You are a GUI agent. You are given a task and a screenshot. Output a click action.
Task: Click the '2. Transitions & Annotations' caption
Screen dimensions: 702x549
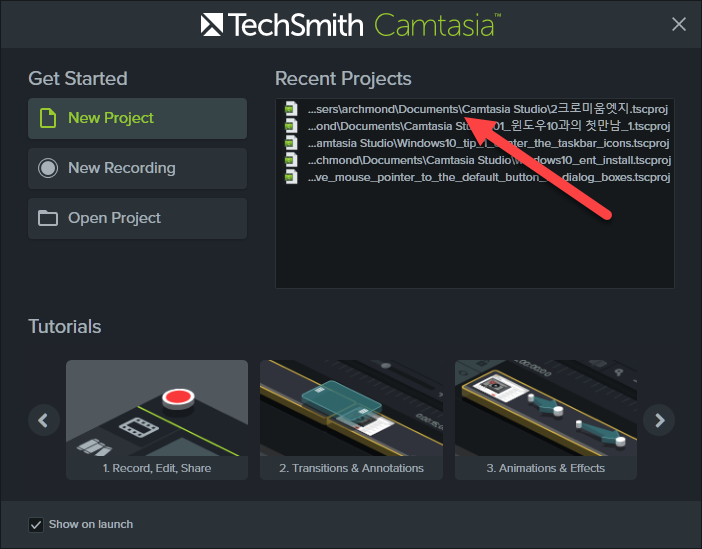351,468
